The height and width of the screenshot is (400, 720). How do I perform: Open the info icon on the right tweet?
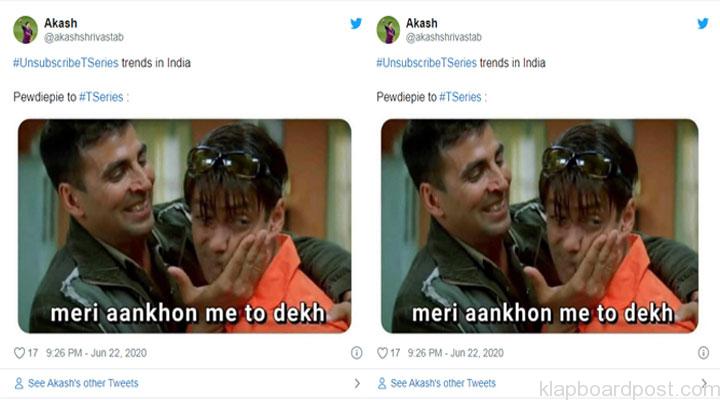point(703,353)
